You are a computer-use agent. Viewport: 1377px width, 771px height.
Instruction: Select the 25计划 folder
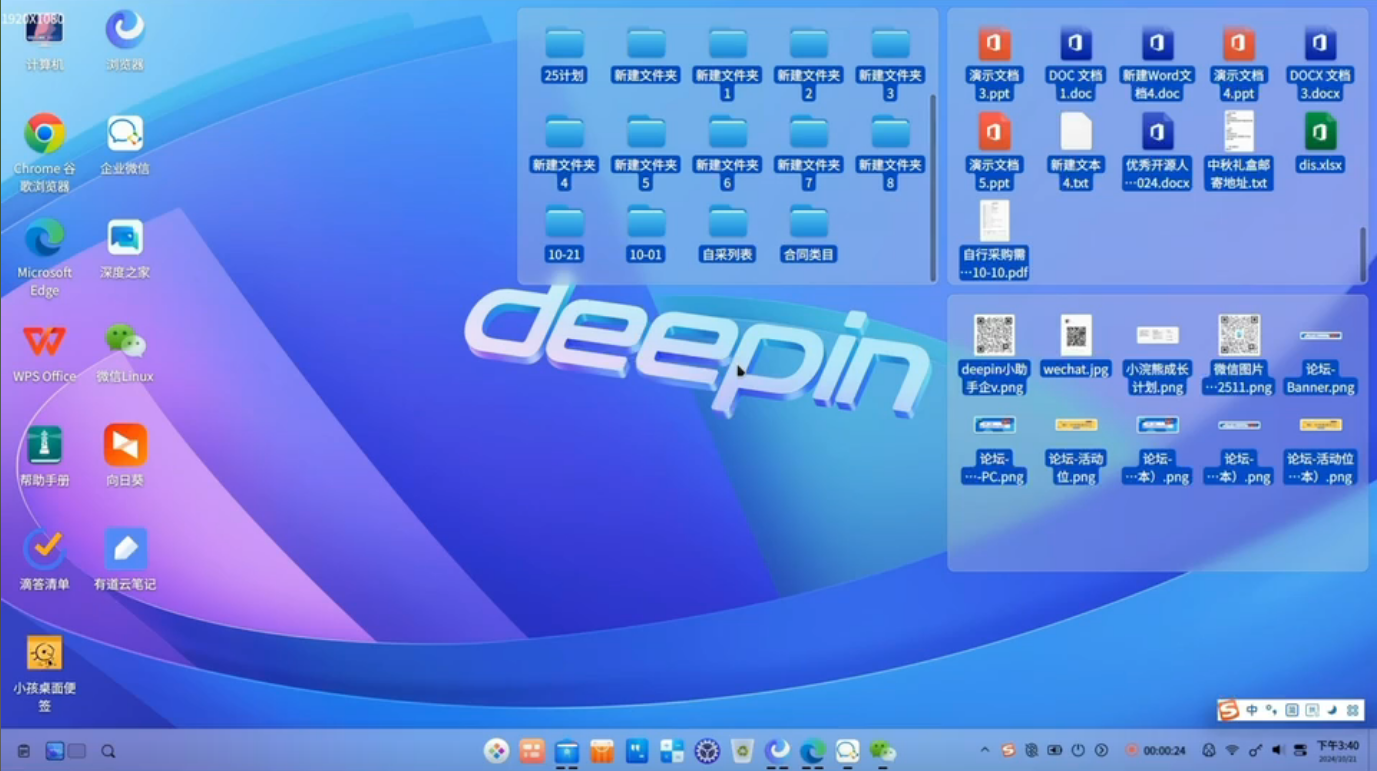pyautogui.click(x=564, y=55)
